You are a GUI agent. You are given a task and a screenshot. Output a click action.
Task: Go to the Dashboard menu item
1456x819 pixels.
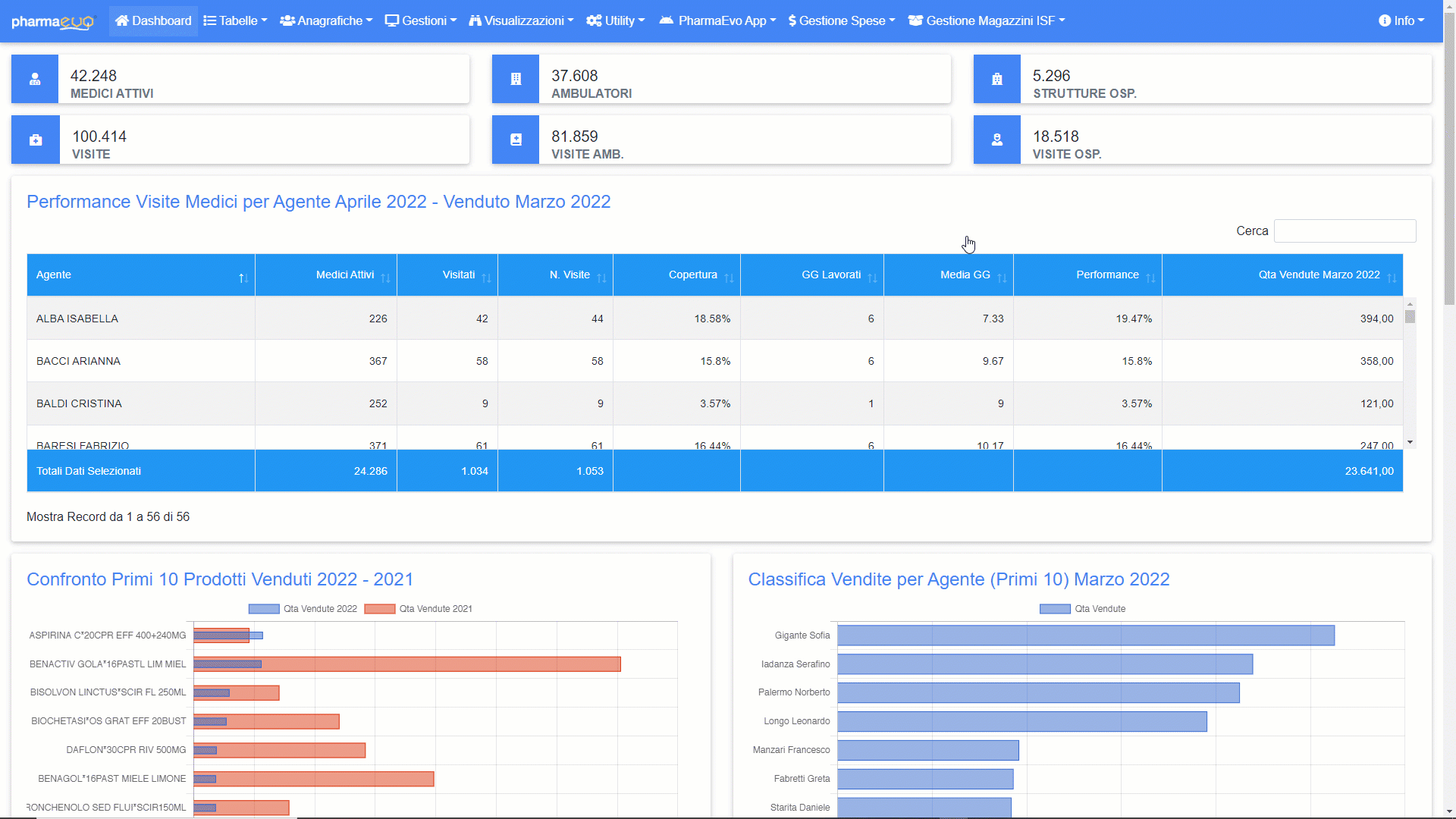point(153,21)
